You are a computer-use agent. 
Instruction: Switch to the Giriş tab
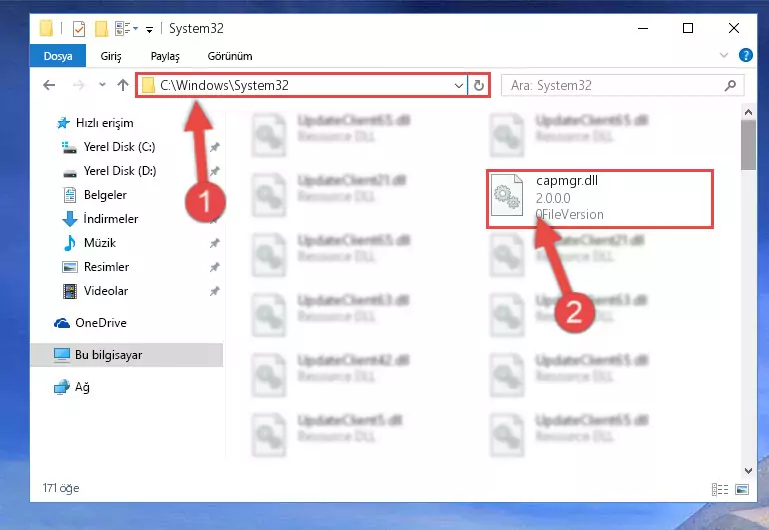click(x=111, y=56)
